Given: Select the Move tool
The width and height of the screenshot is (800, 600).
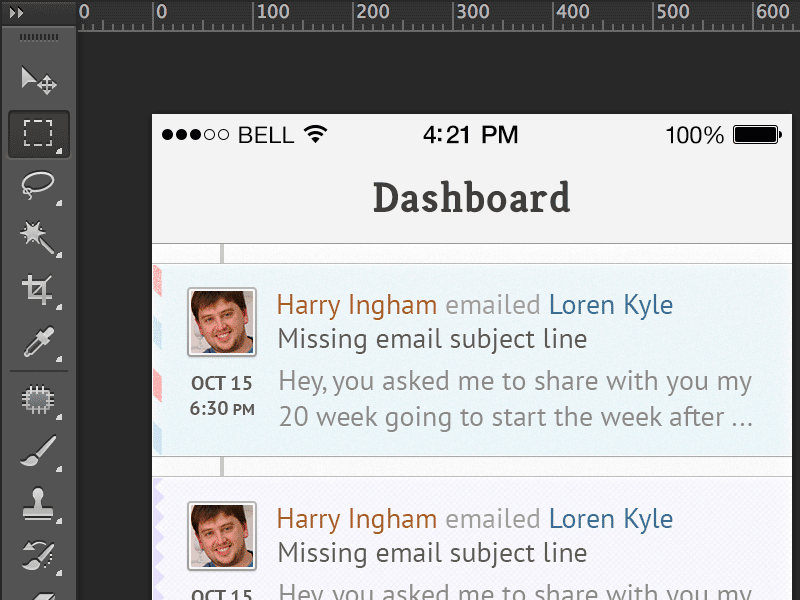Looking at the screenshot, I should click(x=39, y=81).
